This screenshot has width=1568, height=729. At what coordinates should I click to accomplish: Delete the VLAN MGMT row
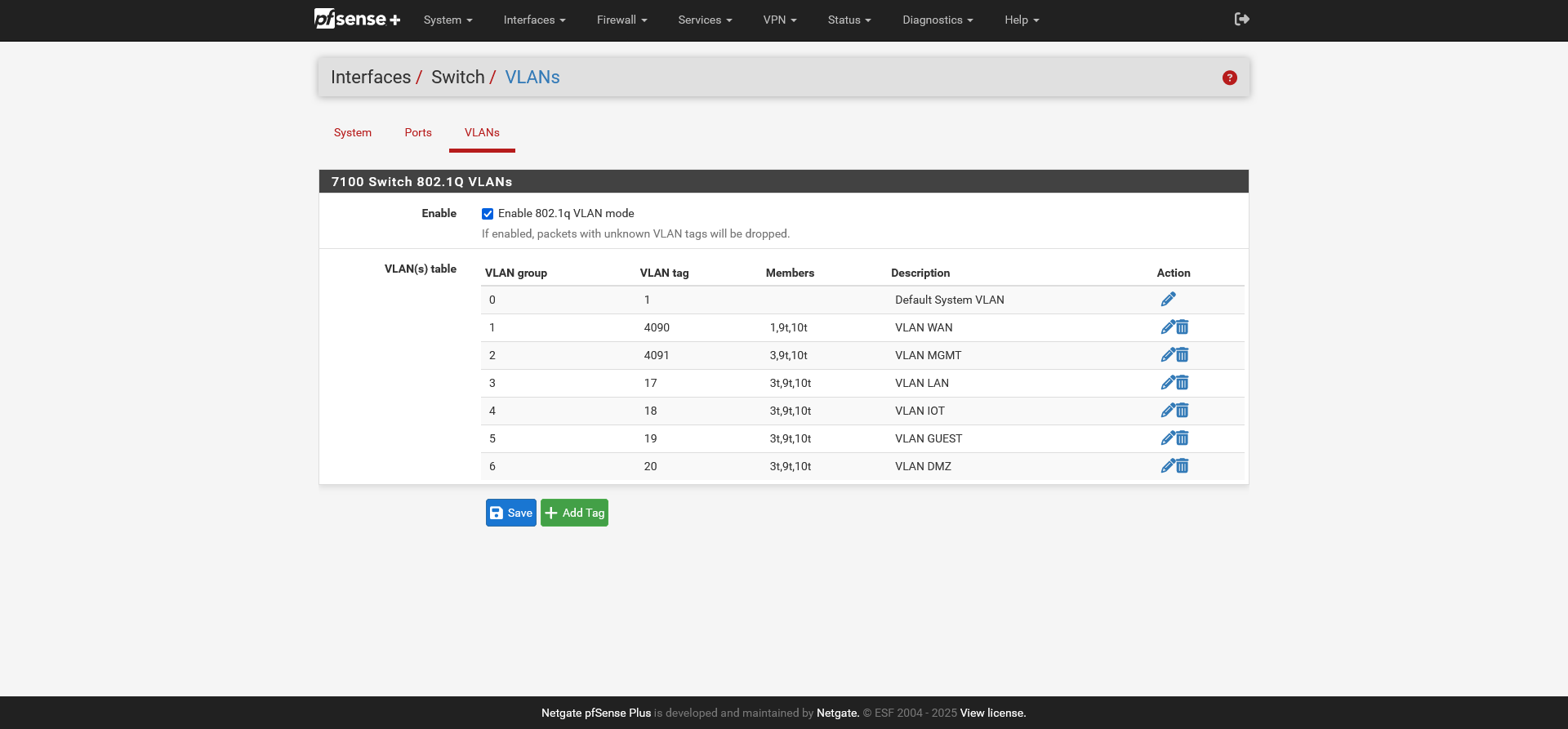1183,355
